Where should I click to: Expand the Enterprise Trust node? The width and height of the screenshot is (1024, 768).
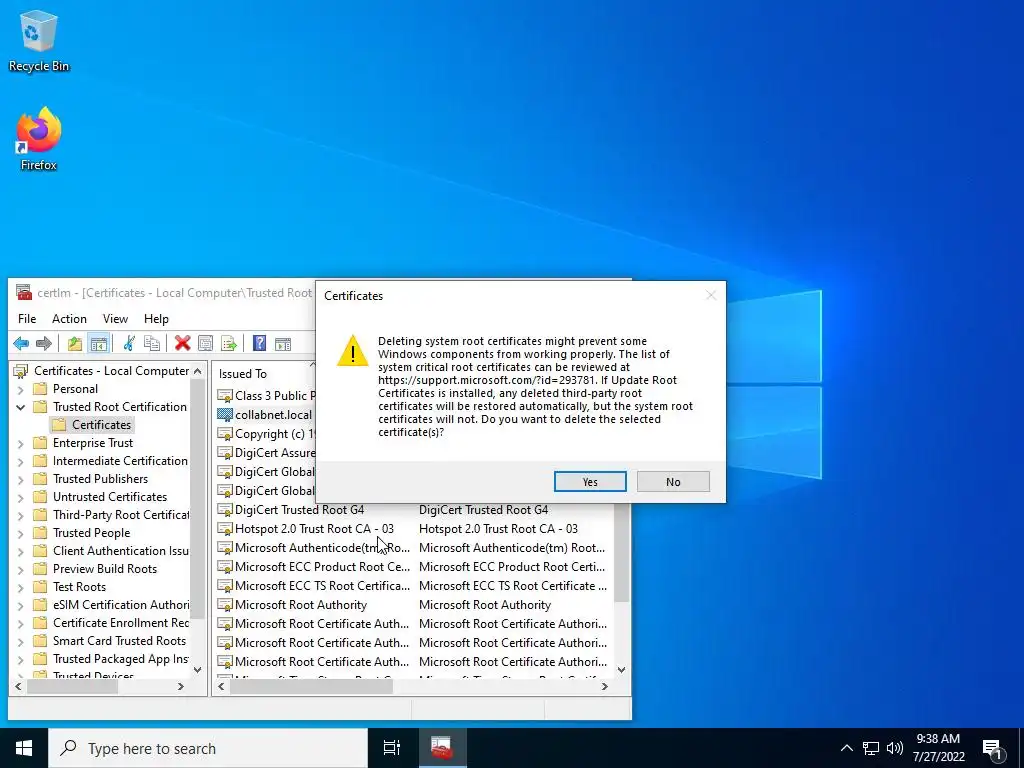[x=20, y=443]
